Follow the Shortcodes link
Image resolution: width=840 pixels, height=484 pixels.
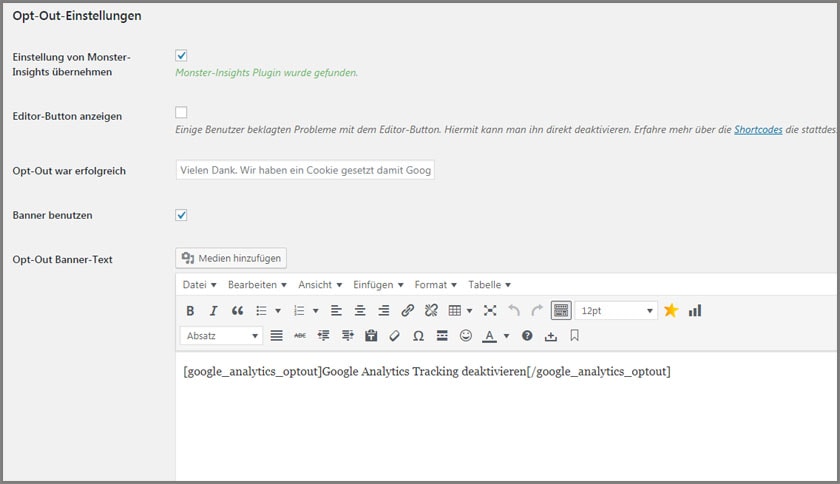click(x=759, y=130)
